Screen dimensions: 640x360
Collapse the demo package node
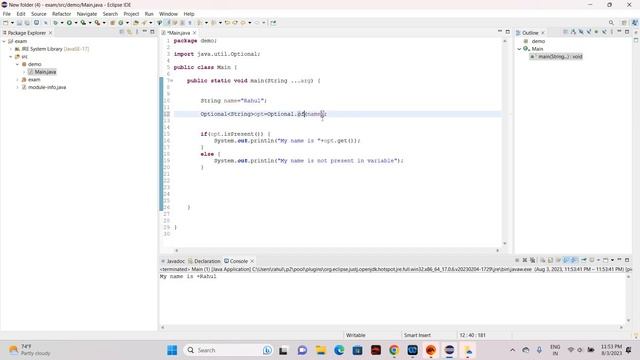click(x=18, y=64)
